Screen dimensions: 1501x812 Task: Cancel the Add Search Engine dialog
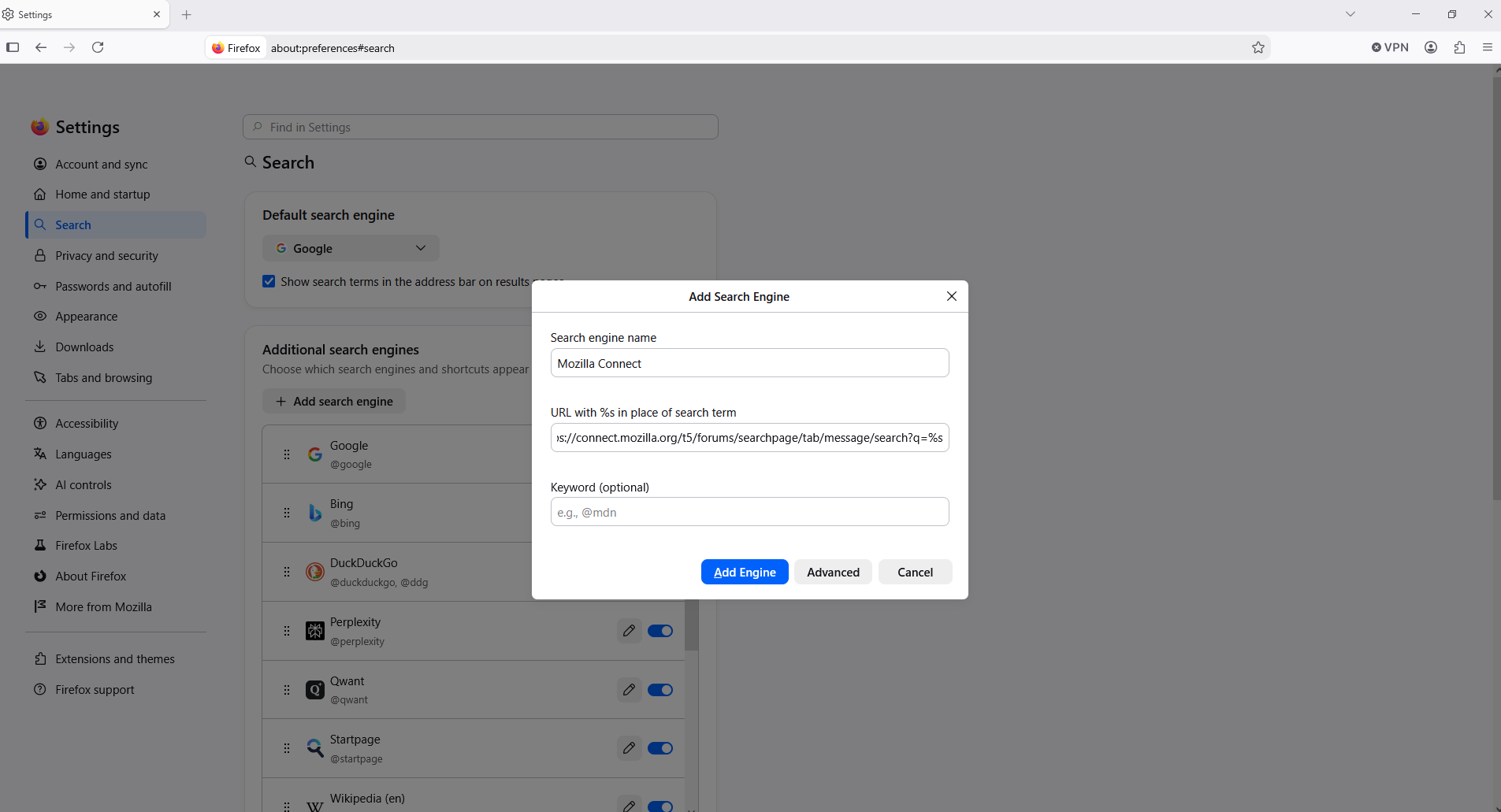pyautogui.click(x=915, y=572)
